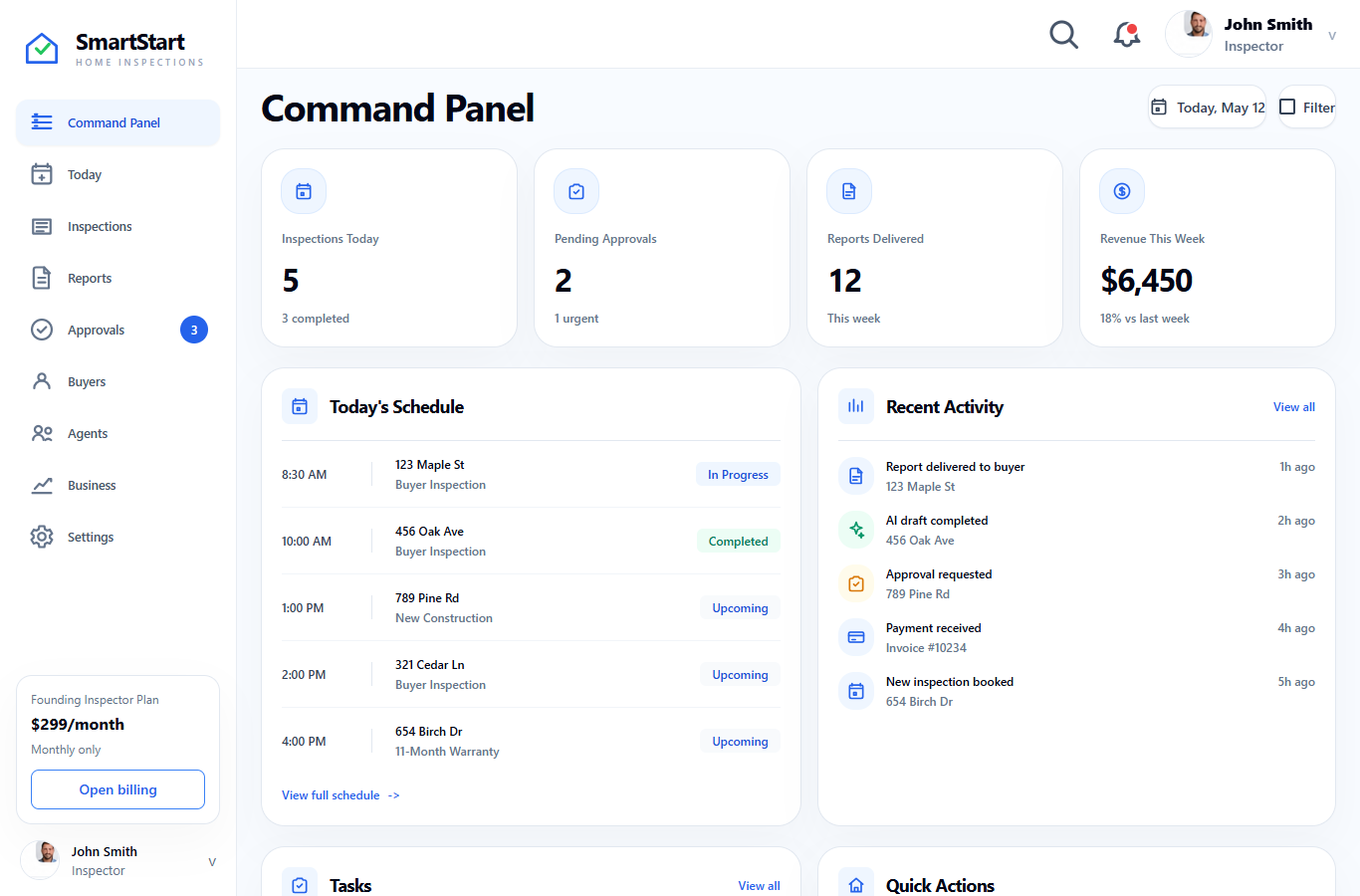The image size is (1360, 896).
Task: Open Approvals in the sidebar
Action: pos(117,330)
